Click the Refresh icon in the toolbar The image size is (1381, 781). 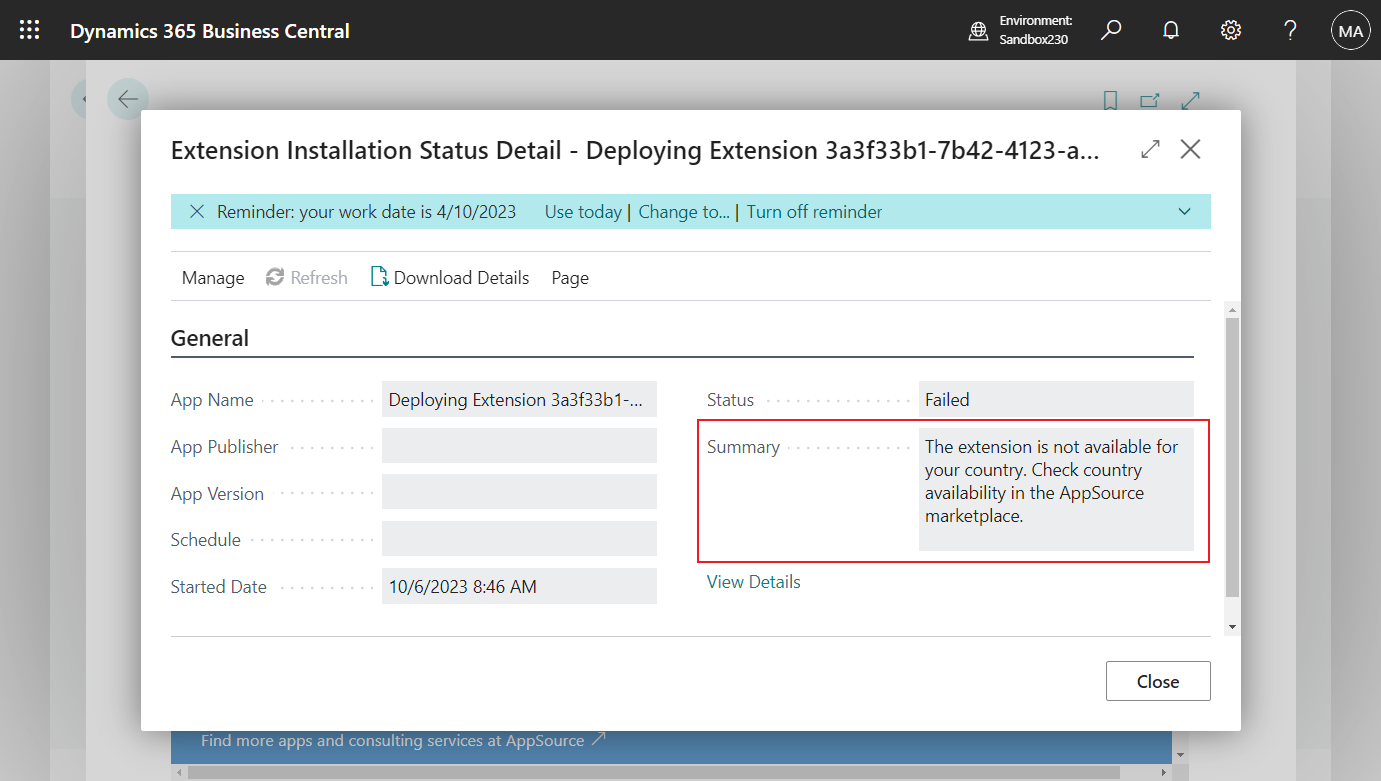click(275, 277)
